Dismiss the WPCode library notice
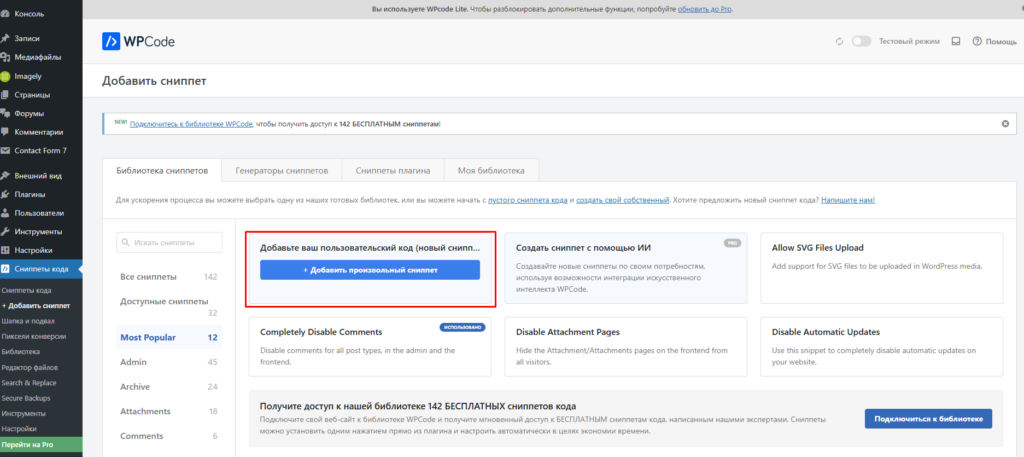The width and height of the screenshot is (1024, 457). pyautogui.click(x=1005, y=123)
